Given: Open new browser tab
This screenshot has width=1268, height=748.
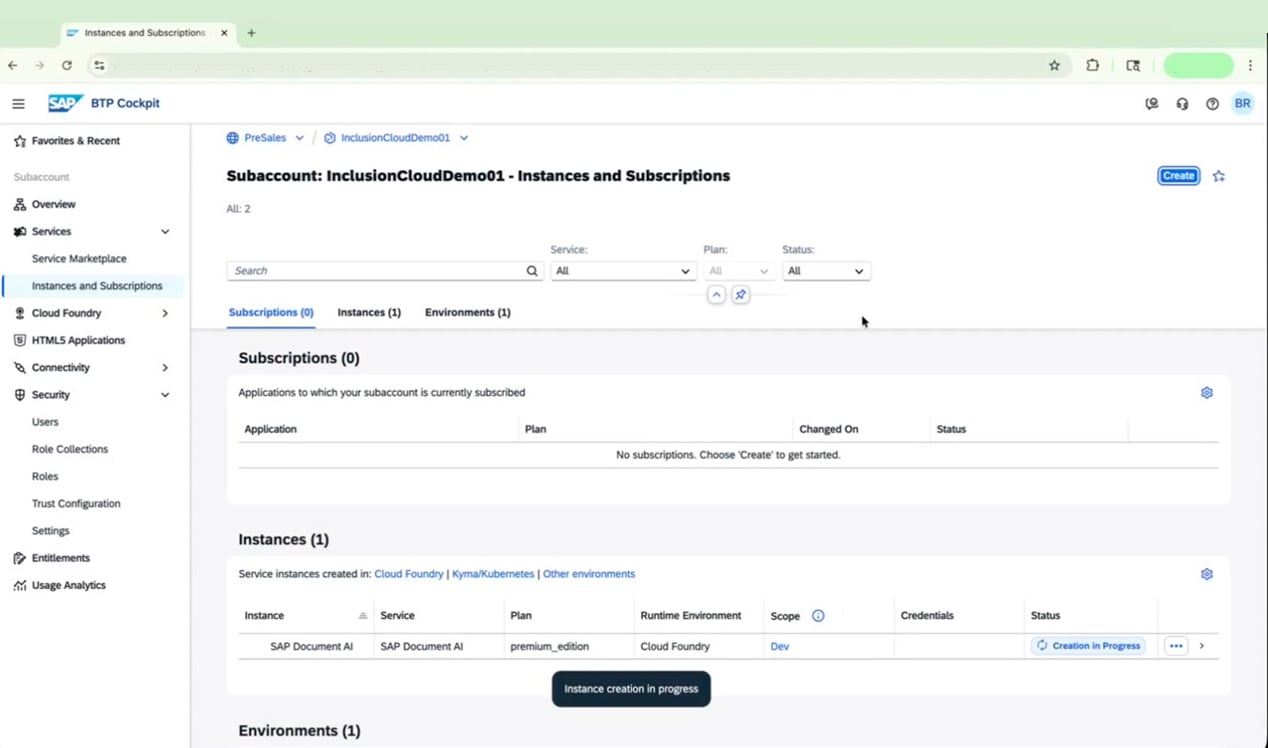Looking at the screenshot, I should click(251, 33).
